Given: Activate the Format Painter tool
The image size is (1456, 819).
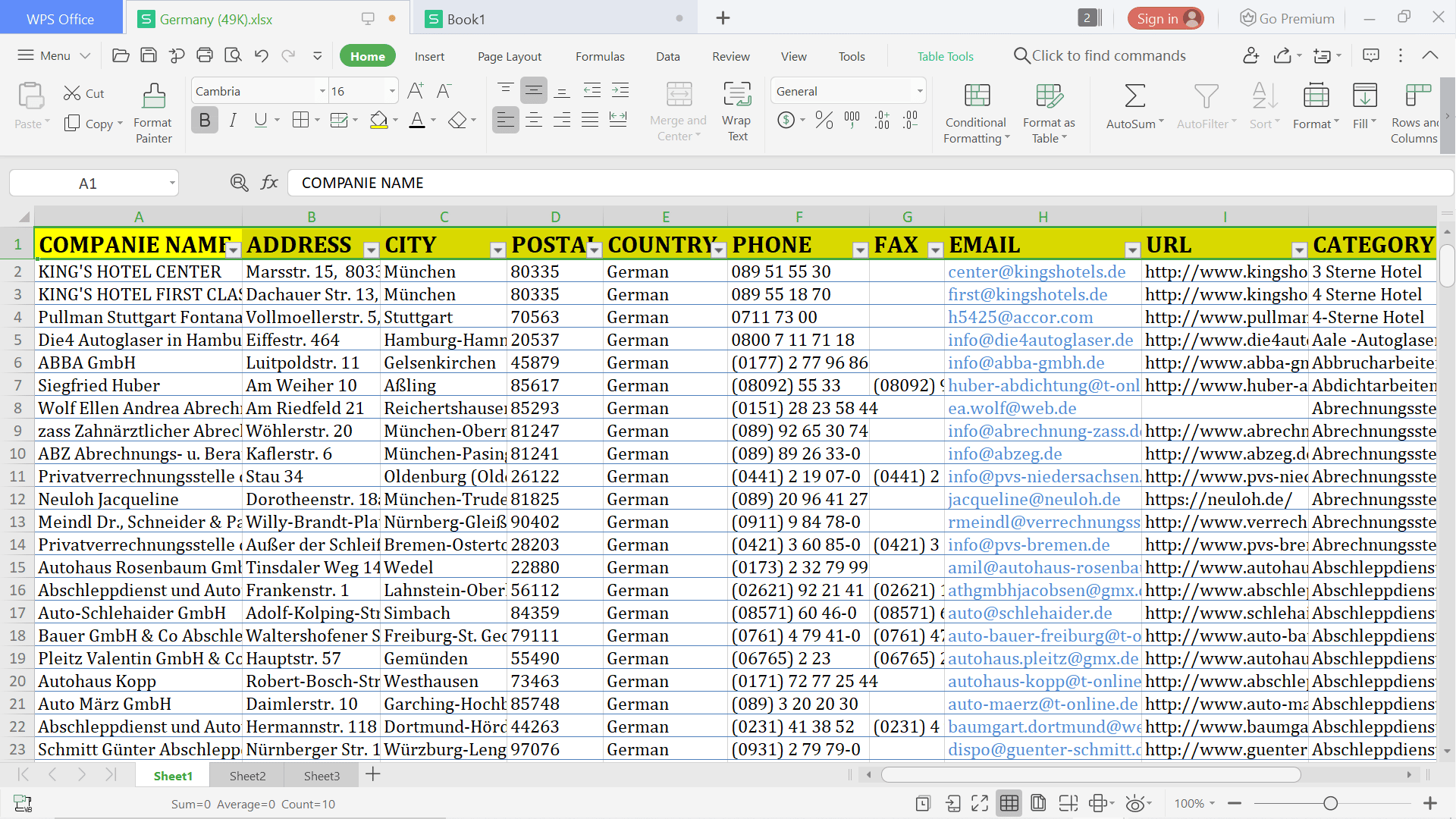Looking at the screenshot, I should tap(154, 113).
